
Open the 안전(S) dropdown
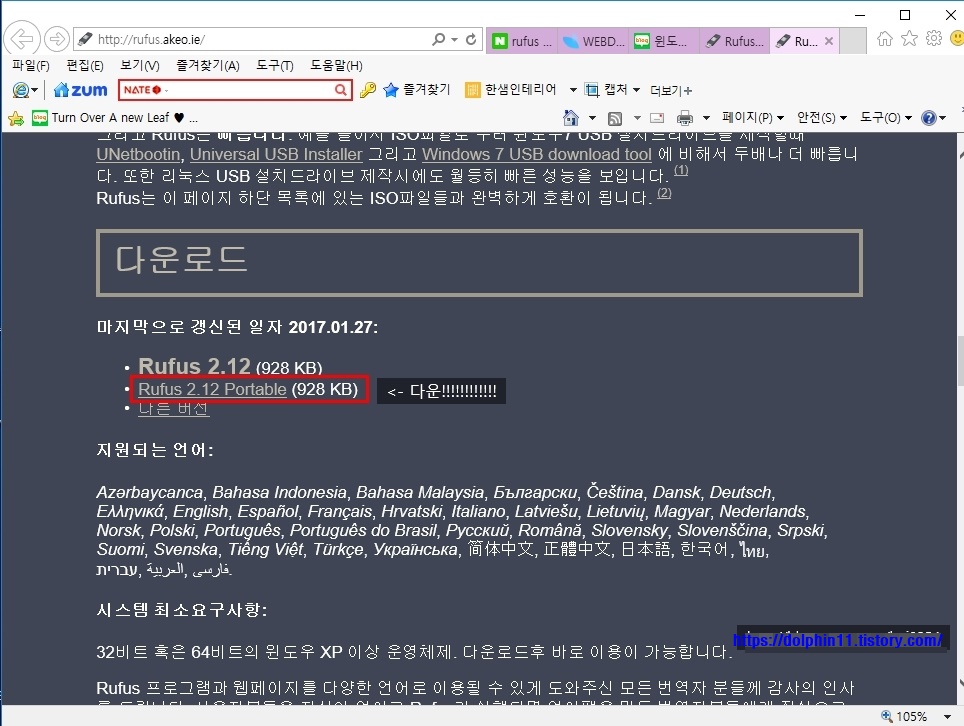822,117
